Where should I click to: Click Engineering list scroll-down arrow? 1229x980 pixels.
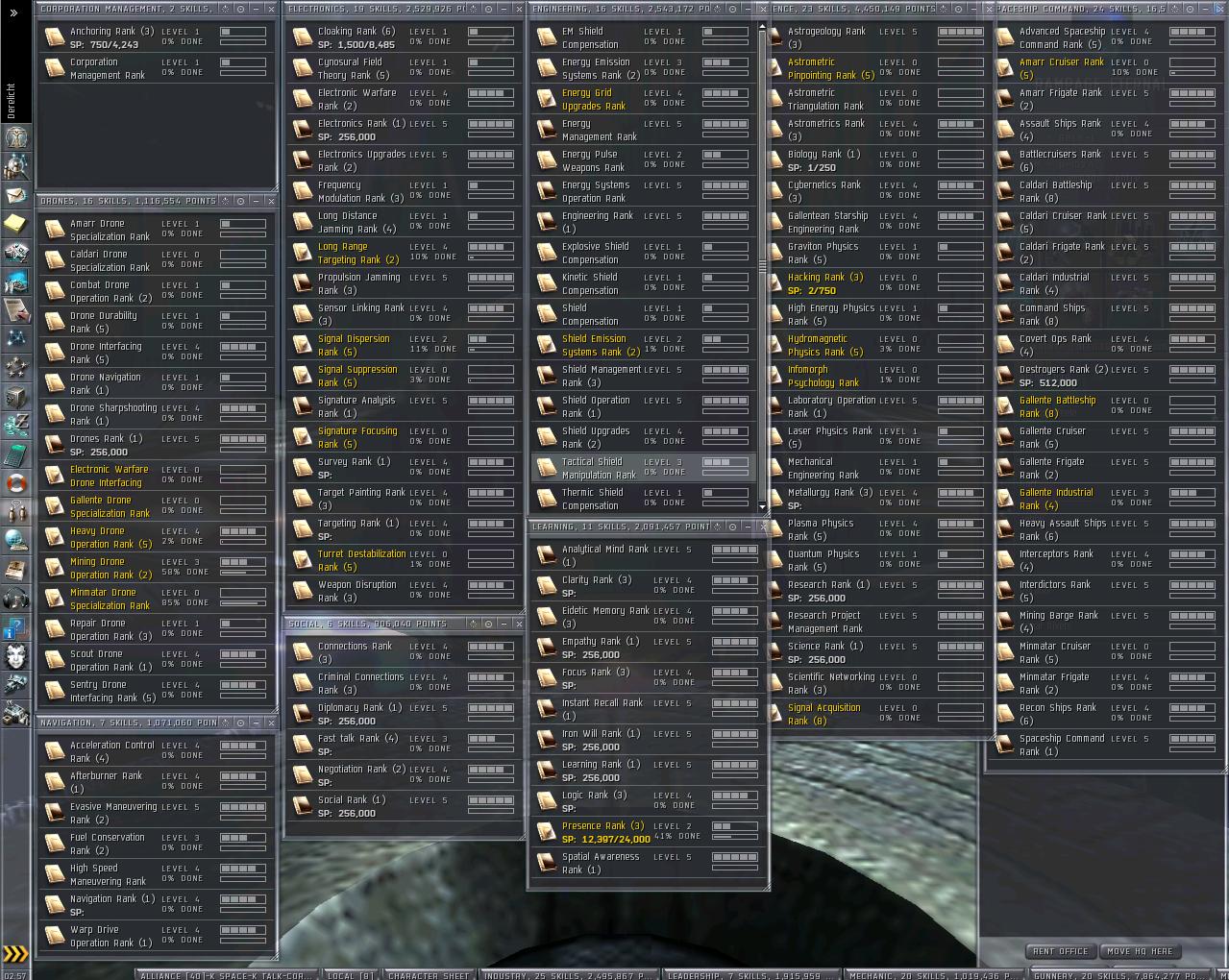tap(763, 507)
